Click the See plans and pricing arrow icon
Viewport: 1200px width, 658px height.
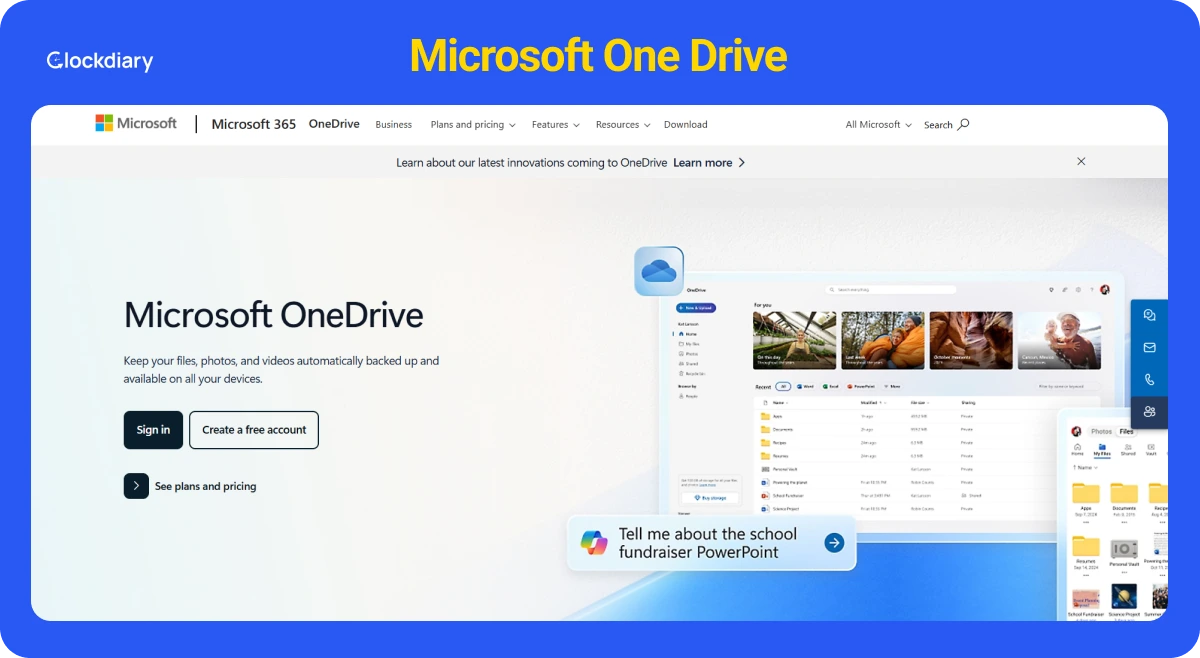point(136,486)
